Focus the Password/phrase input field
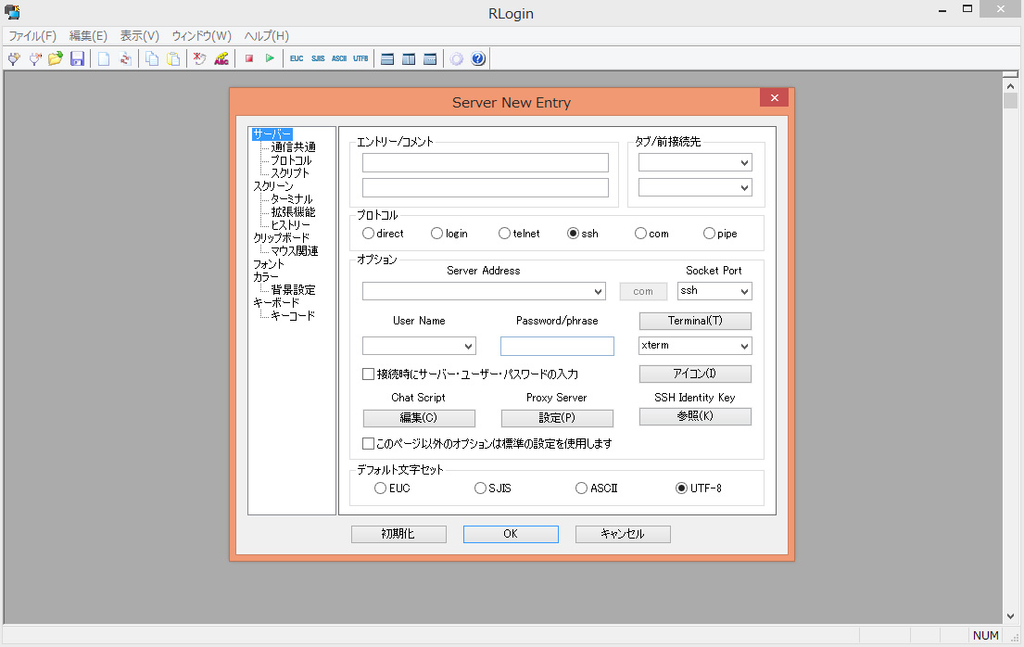Image resolution: width=1024 pixels, height=647 pixels. coord(557,345)
